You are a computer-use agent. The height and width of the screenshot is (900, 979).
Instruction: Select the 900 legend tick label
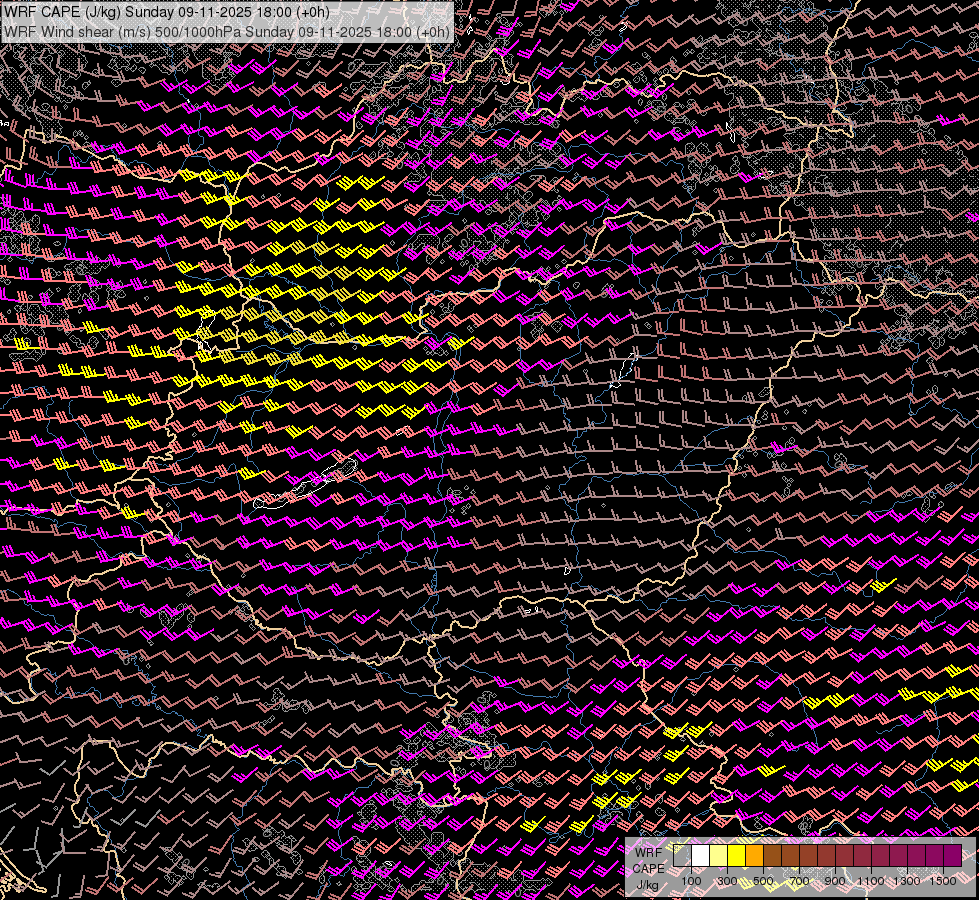click(x=835, y=881)
